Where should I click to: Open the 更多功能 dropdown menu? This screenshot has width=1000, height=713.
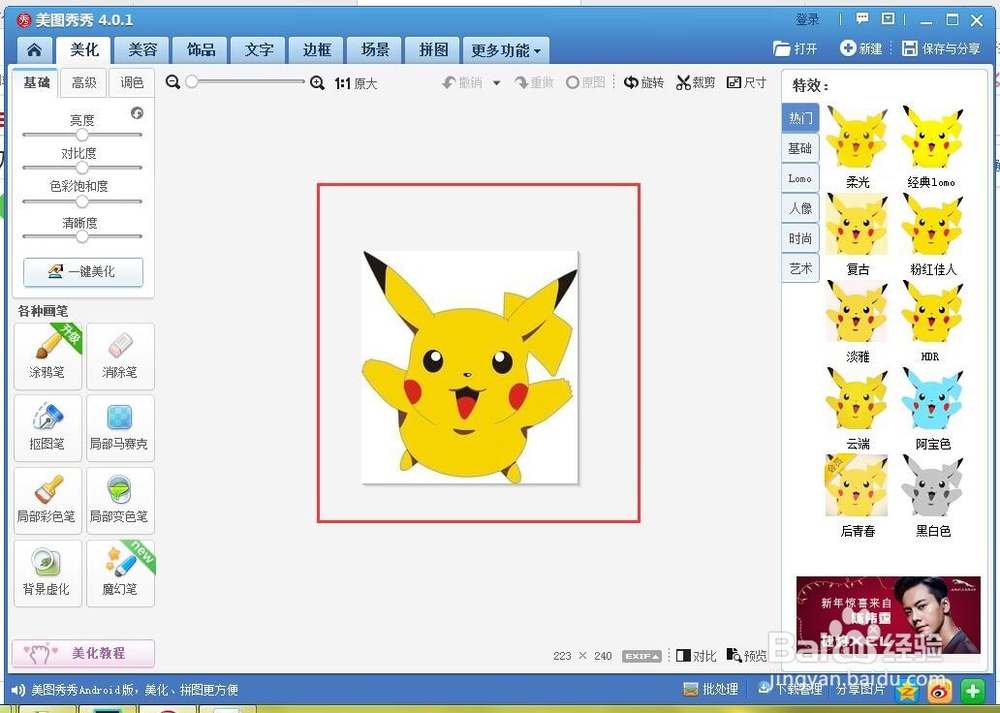point(506,50)
